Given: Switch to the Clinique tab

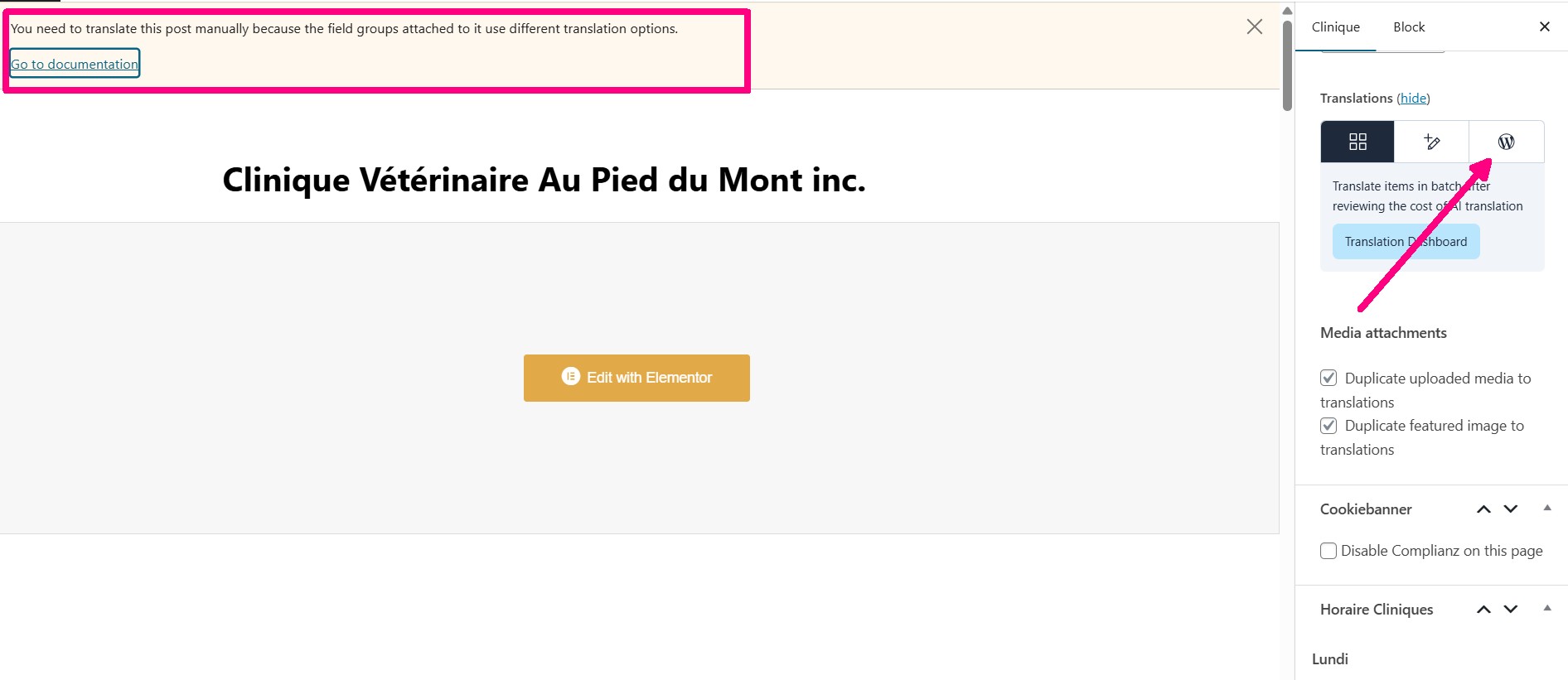Looking at the screenshot, I should (1335, 27).
